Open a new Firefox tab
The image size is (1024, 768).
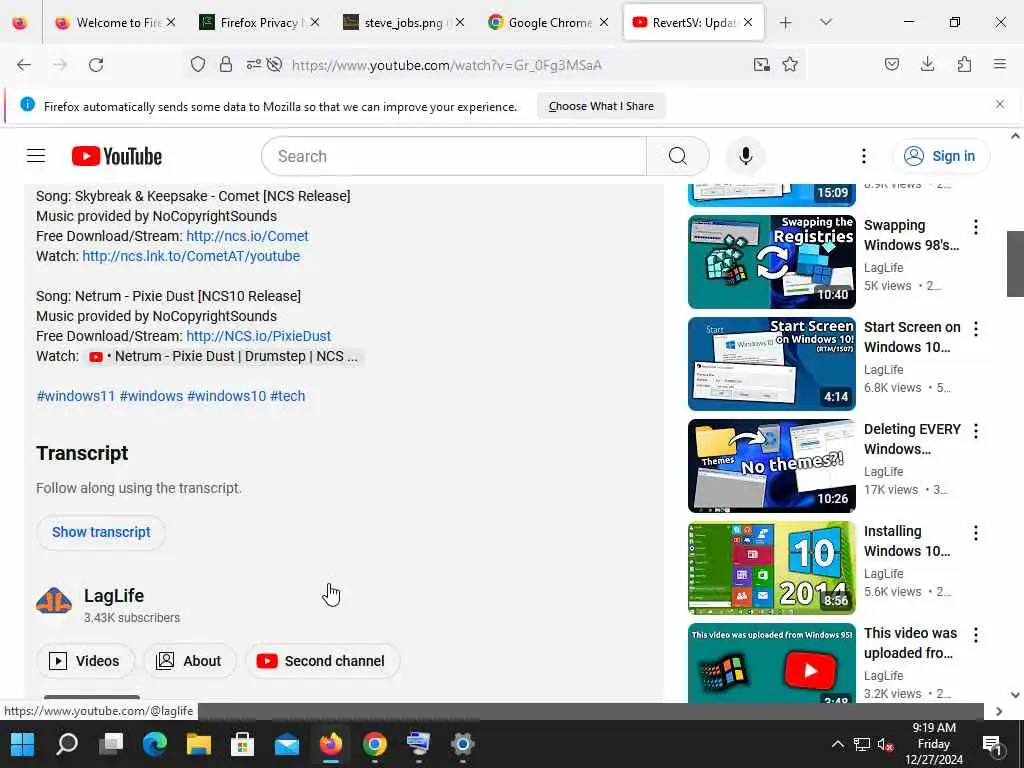tap(786, 23)
